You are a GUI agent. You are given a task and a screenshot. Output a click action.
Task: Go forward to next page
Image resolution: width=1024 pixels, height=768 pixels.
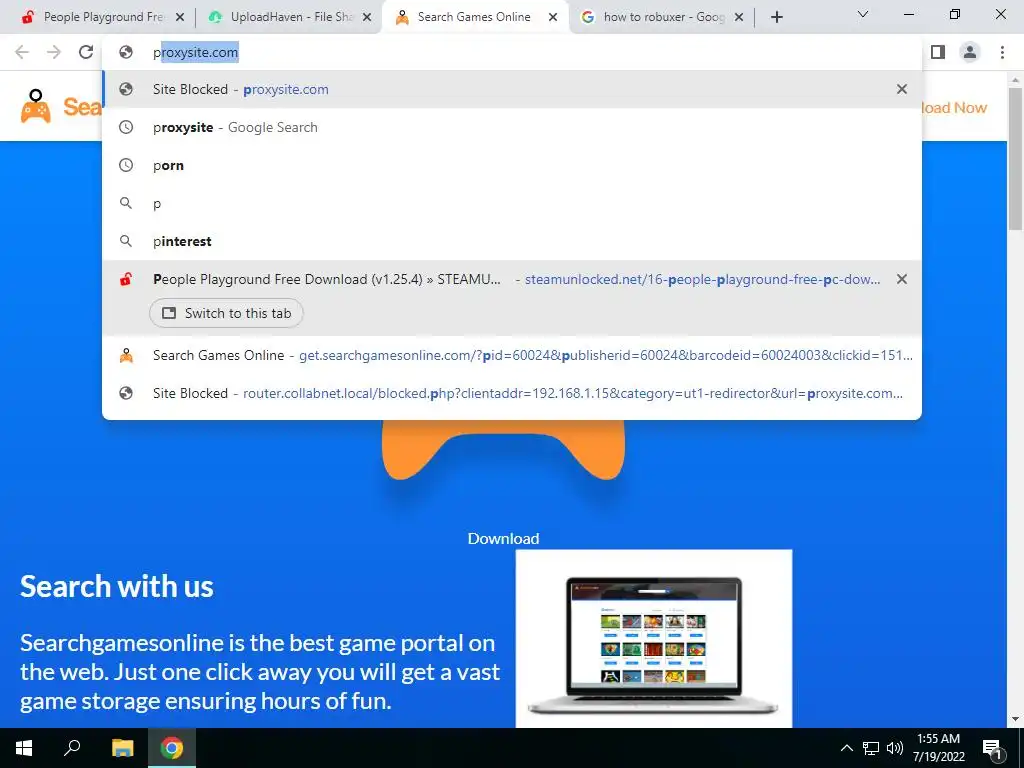click(54, 52)
